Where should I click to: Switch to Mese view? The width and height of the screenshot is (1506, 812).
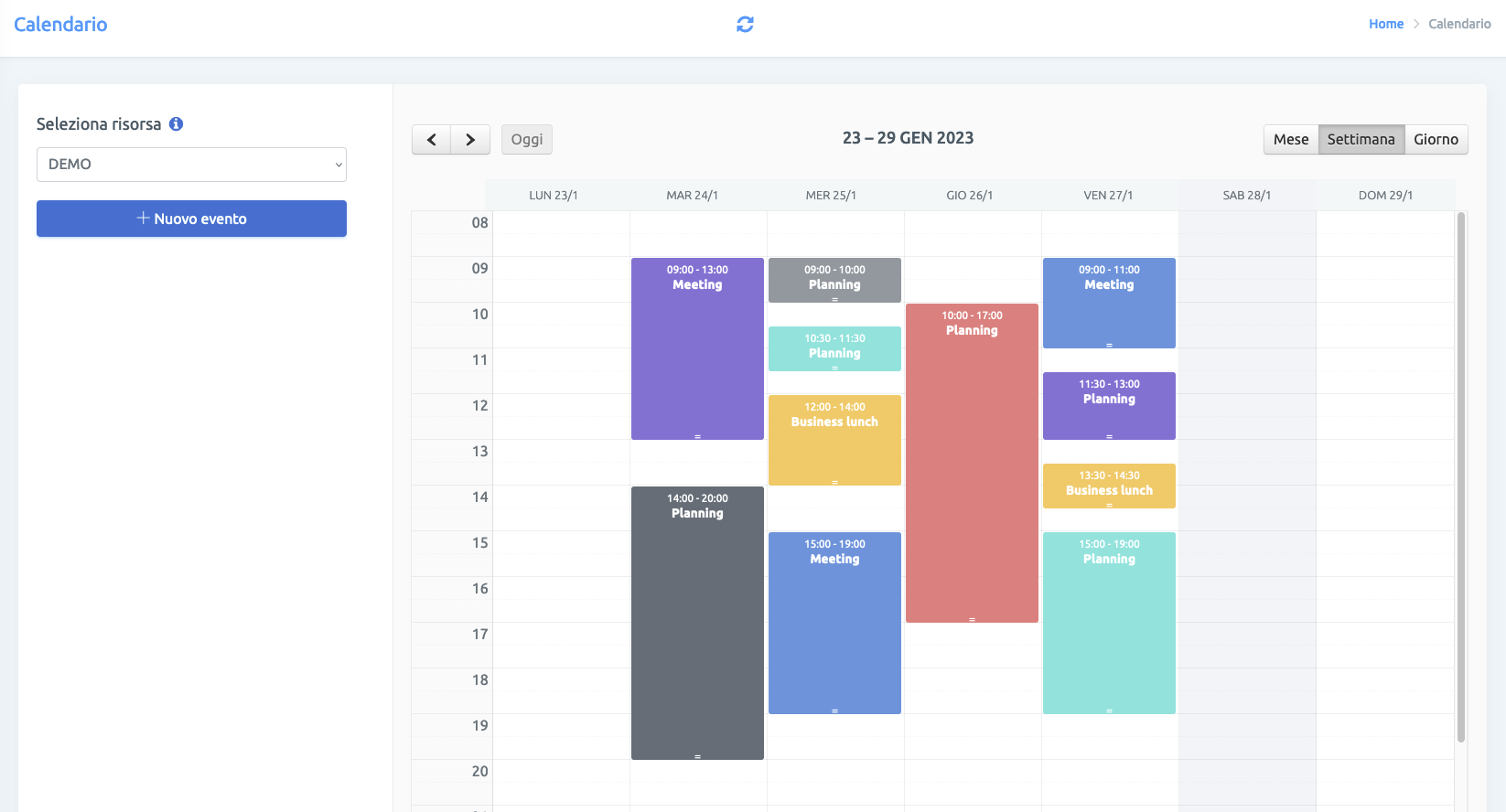tap(1291, 140)
